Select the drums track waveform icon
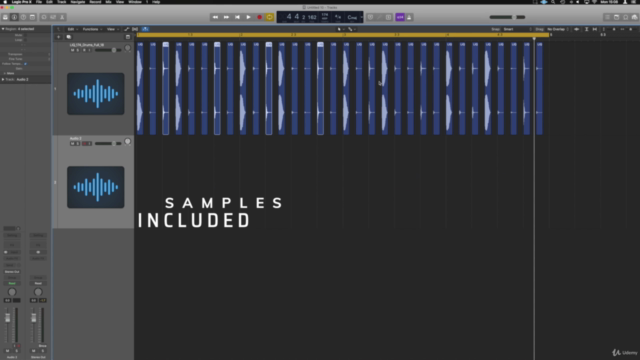Viewport: 640px width, 360px height. 96,94
